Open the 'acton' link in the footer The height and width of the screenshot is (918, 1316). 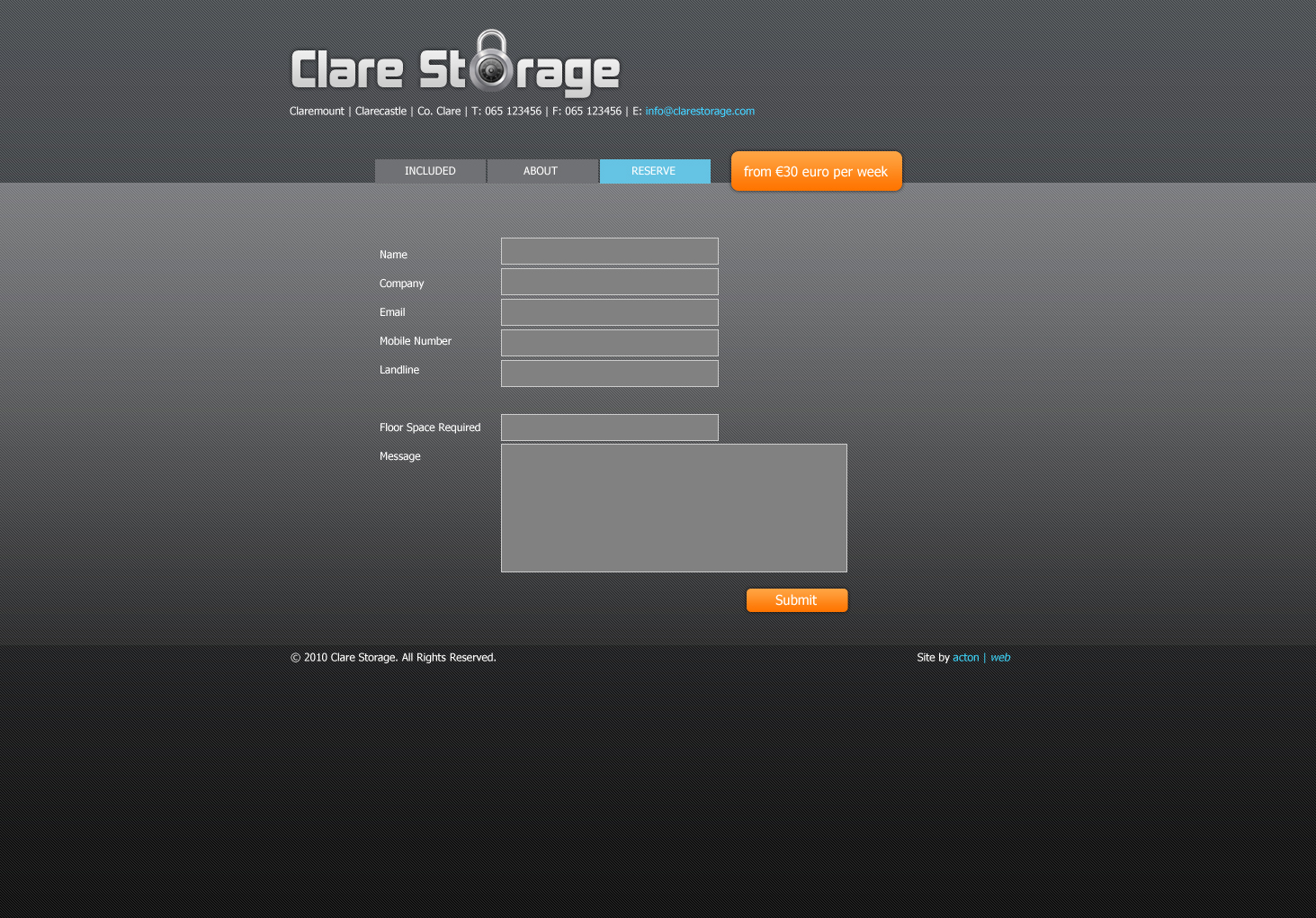point(965,658)
